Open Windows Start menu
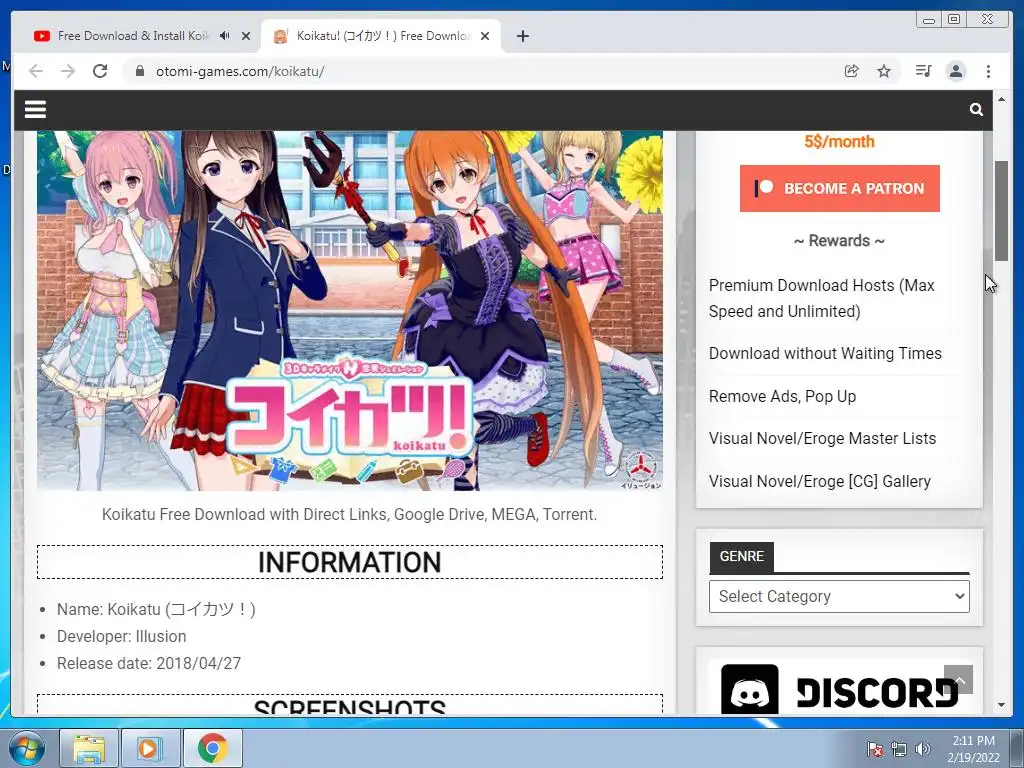Viewport: 1024px width, 768px height. (x=25, y=748)
